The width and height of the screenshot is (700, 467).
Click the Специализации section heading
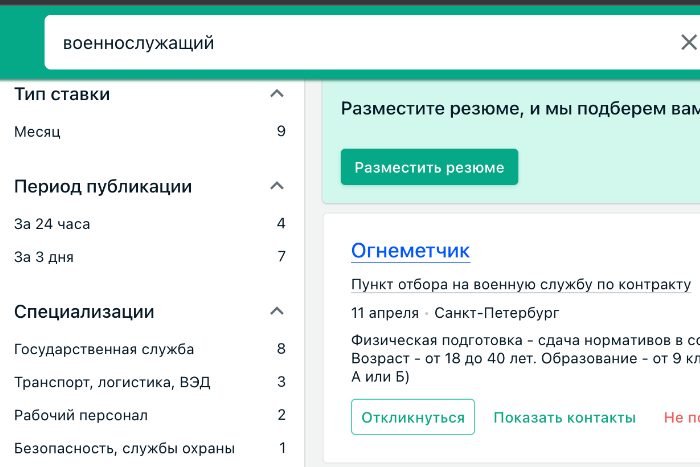pos(84,312)
